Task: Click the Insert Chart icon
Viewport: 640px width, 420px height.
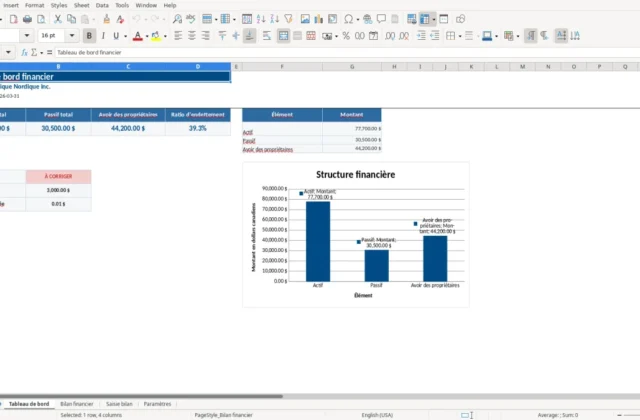Action: (x=319, y=19)
